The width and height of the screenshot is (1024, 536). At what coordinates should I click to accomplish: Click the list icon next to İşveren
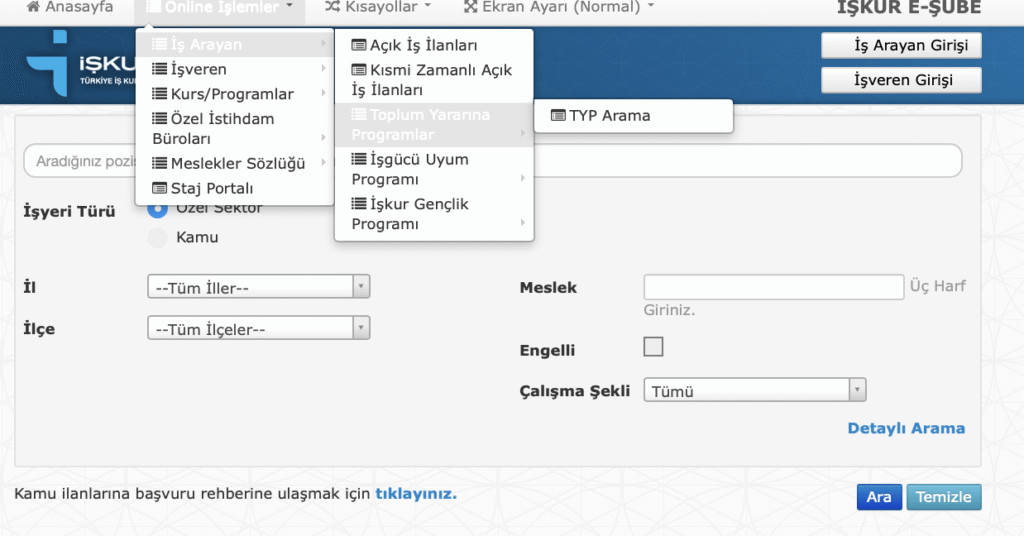tap(159, 69)
